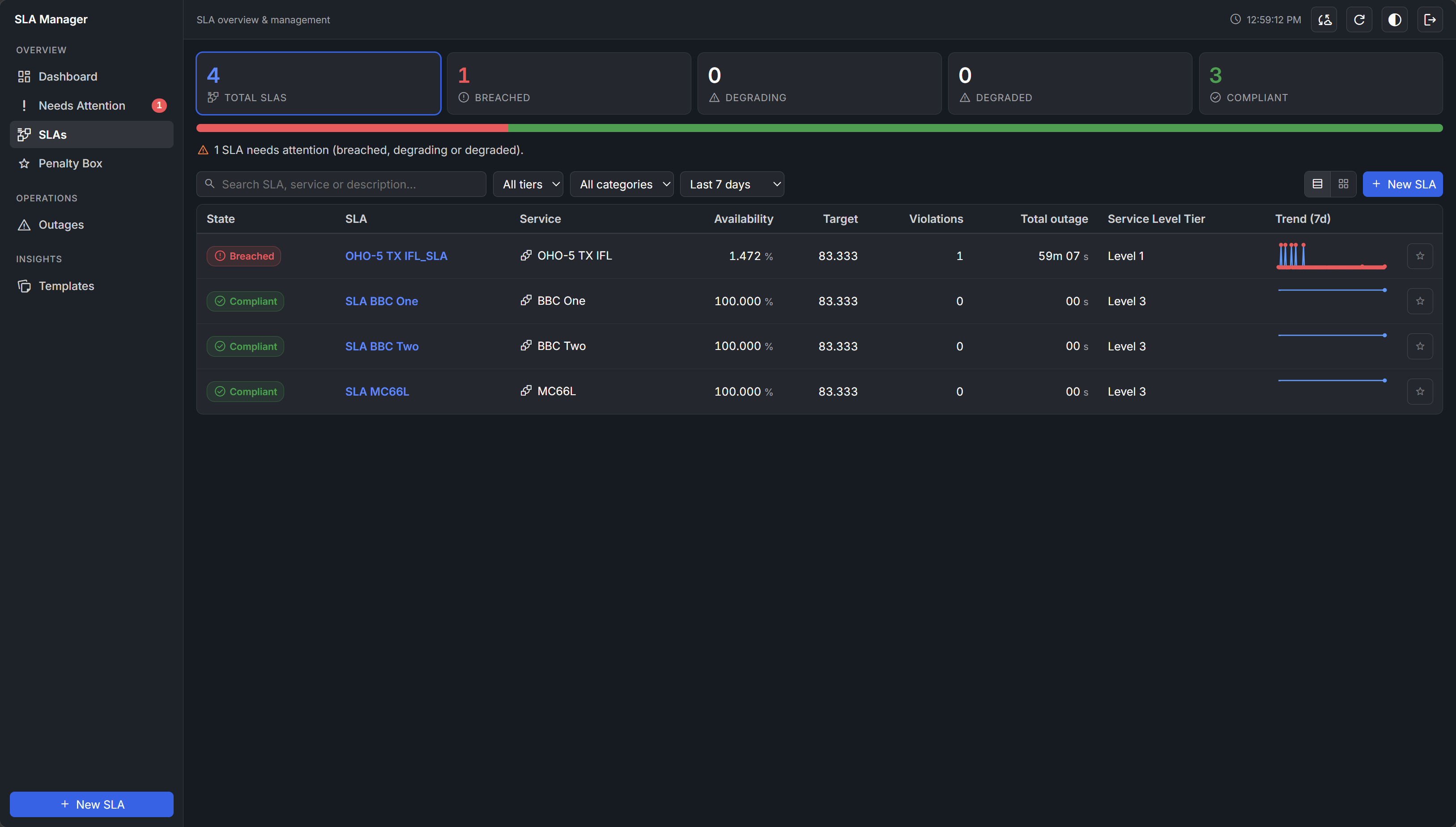
Task: Click the search SLA input field
Action: (x=341, y=184)
